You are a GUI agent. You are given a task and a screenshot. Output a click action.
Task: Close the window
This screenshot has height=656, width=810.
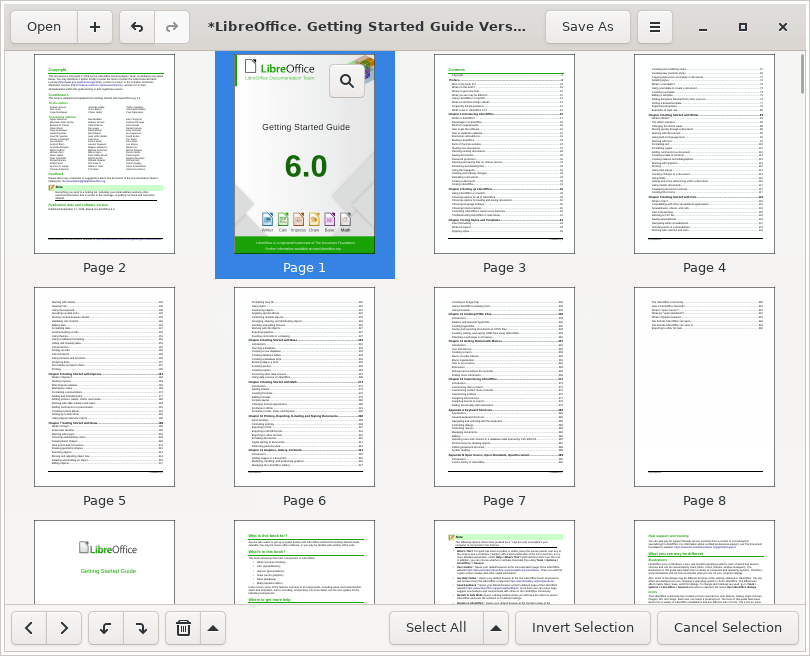[783, 27]
